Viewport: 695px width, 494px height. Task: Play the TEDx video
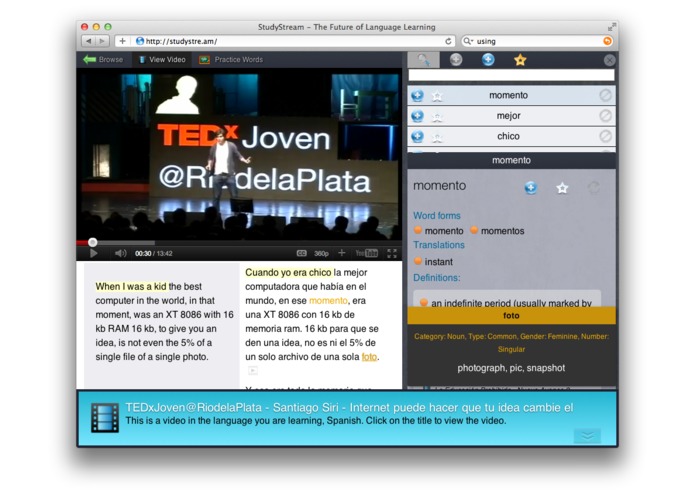coord(93,253)
